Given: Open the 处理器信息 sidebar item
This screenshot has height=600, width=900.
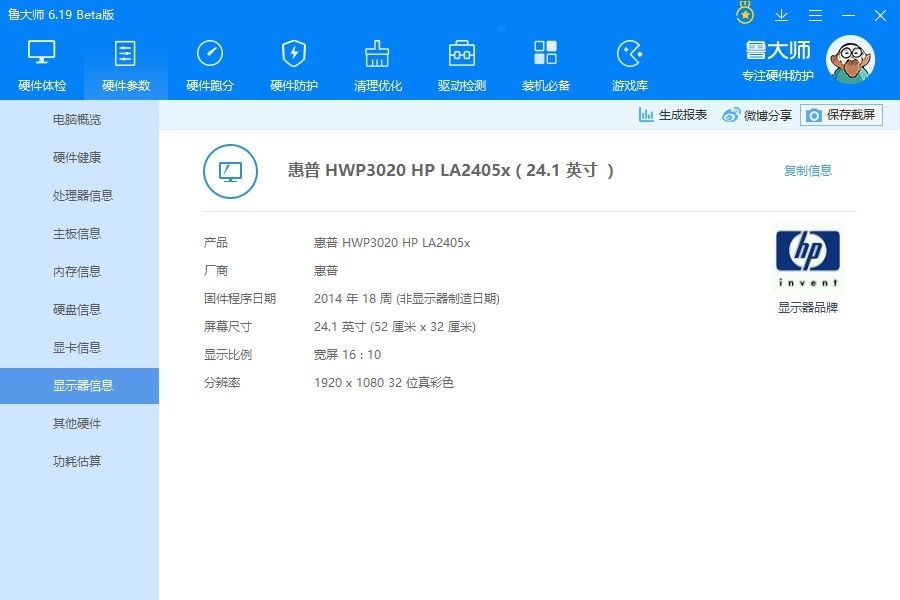Looking at the screenshot, I should click(79, 195).
